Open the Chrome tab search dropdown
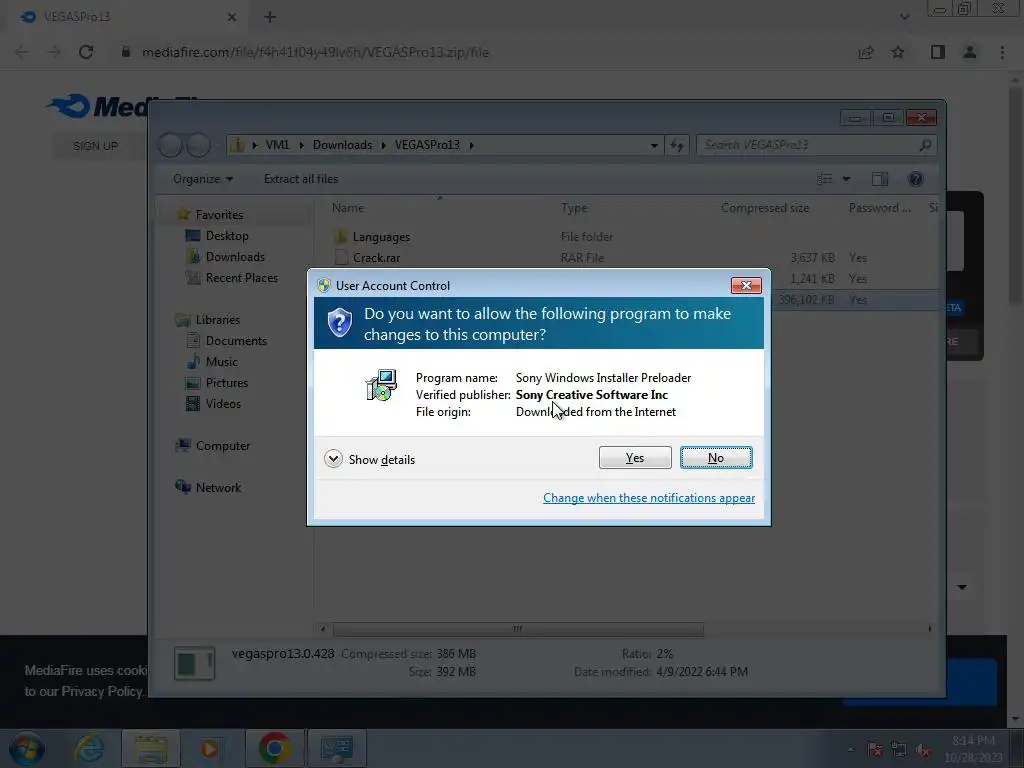 coord(904,17)
